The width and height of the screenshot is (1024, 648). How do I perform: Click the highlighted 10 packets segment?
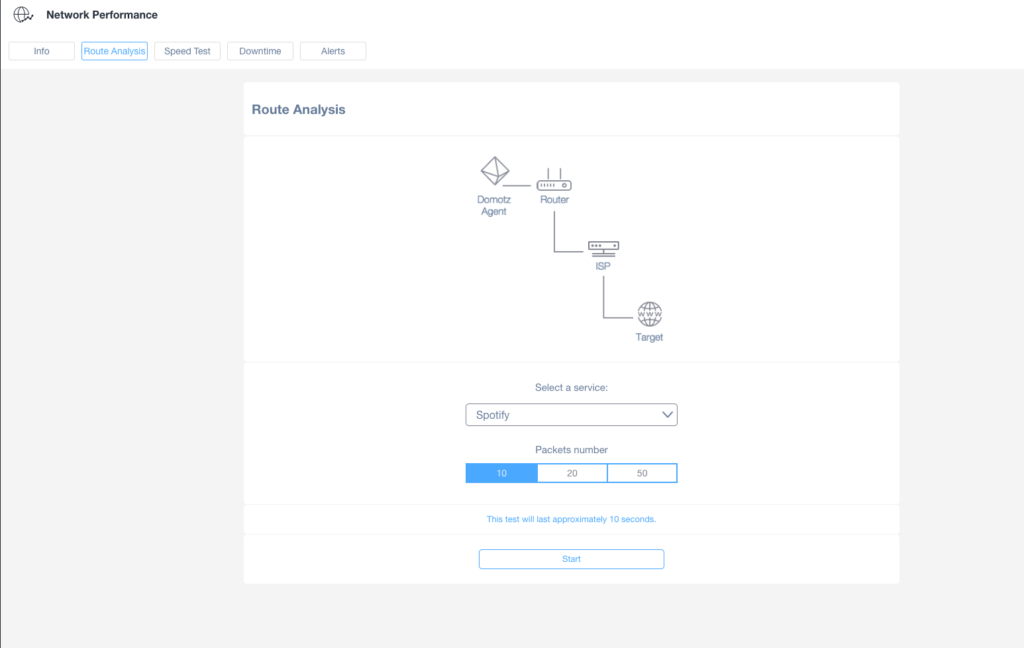tap(501, 472)
